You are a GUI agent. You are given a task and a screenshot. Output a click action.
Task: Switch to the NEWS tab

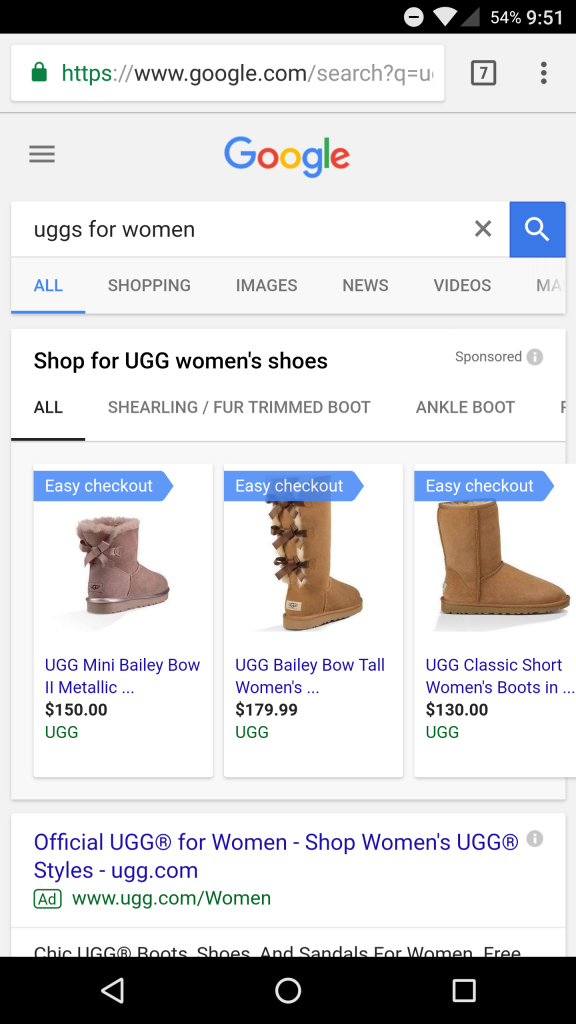365,285
